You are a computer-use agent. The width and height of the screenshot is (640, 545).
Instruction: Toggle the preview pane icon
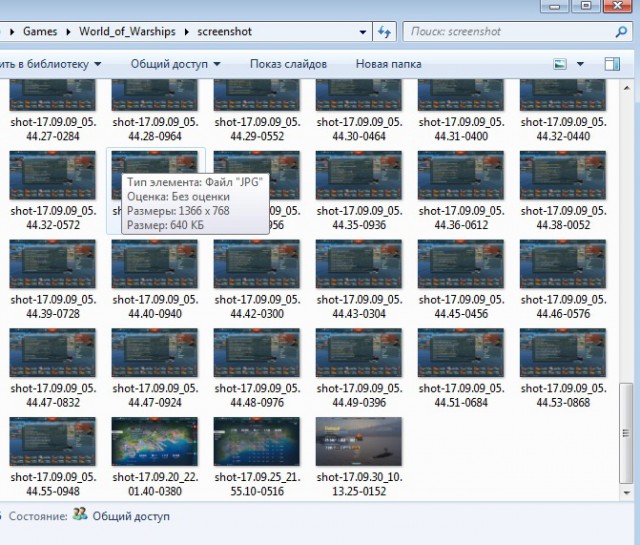(x=612, y=64)
